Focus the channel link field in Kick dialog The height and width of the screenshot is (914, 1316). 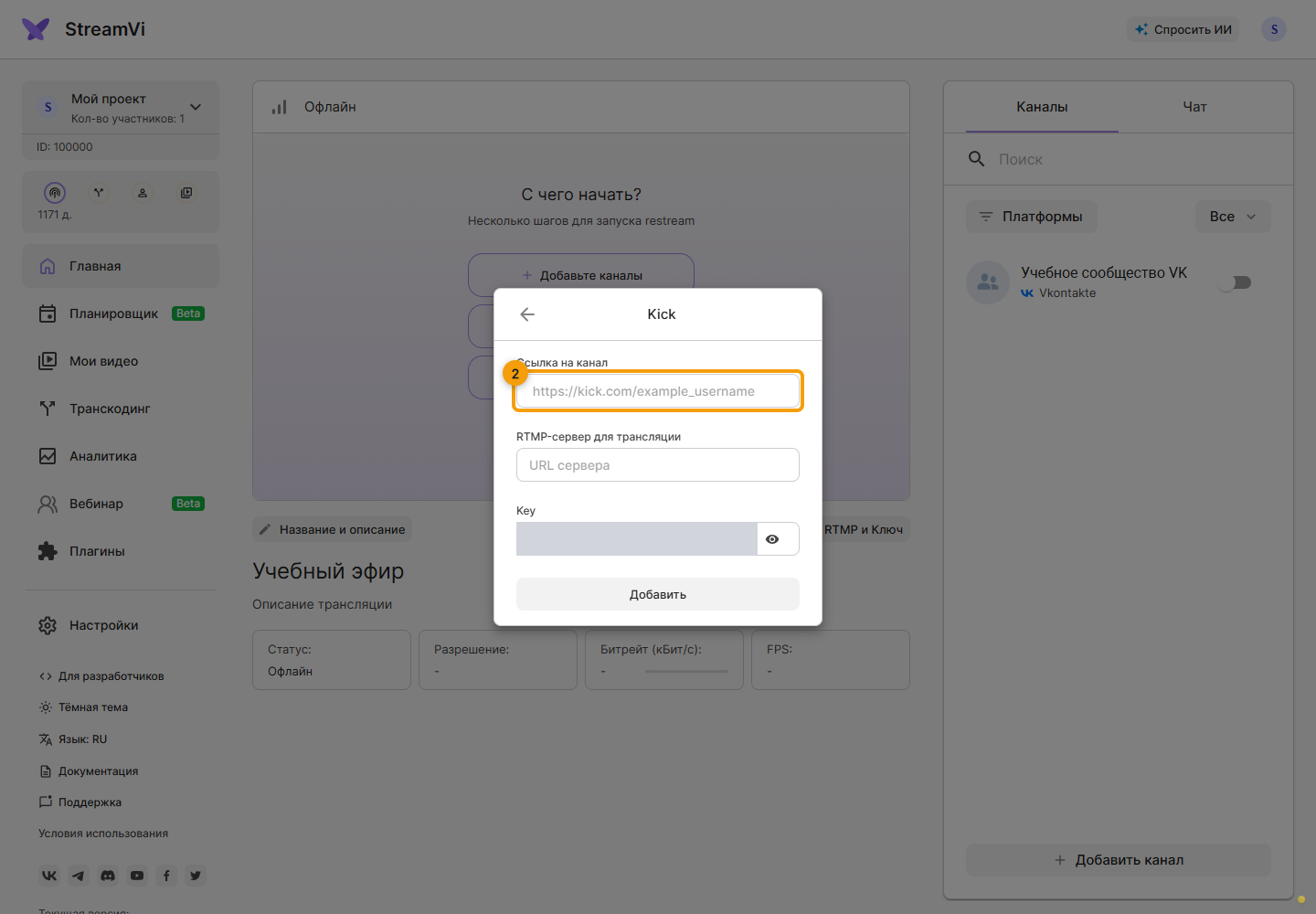click(658, 391)
